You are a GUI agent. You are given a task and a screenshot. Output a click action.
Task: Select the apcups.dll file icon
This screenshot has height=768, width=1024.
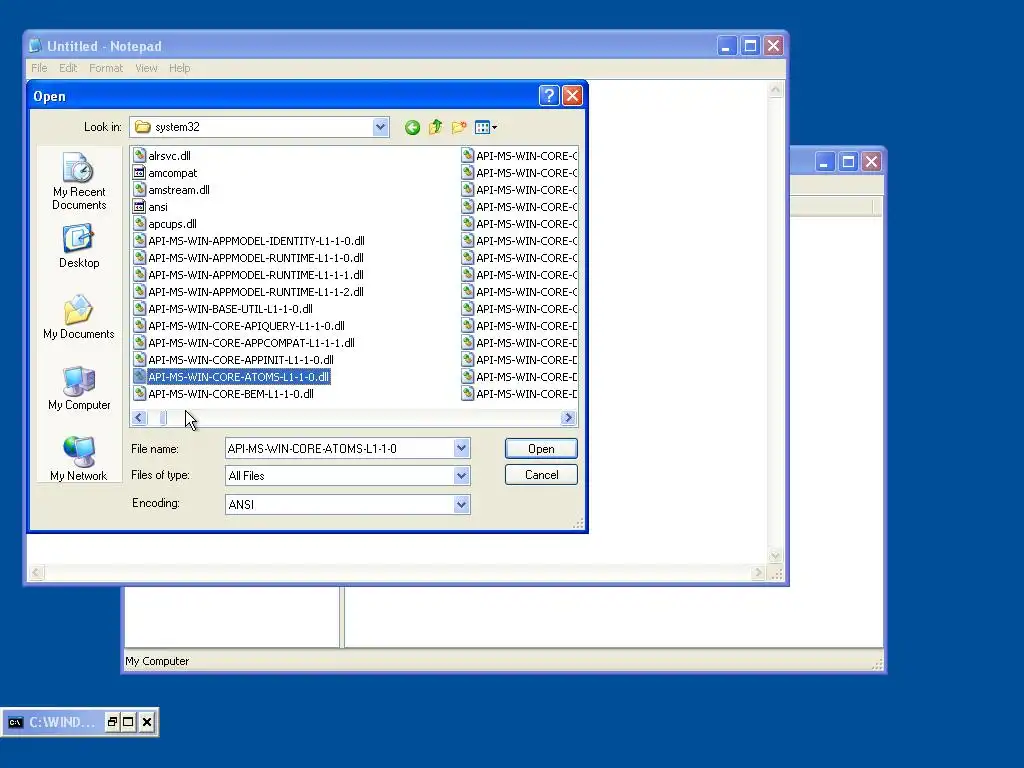point(139,223)
